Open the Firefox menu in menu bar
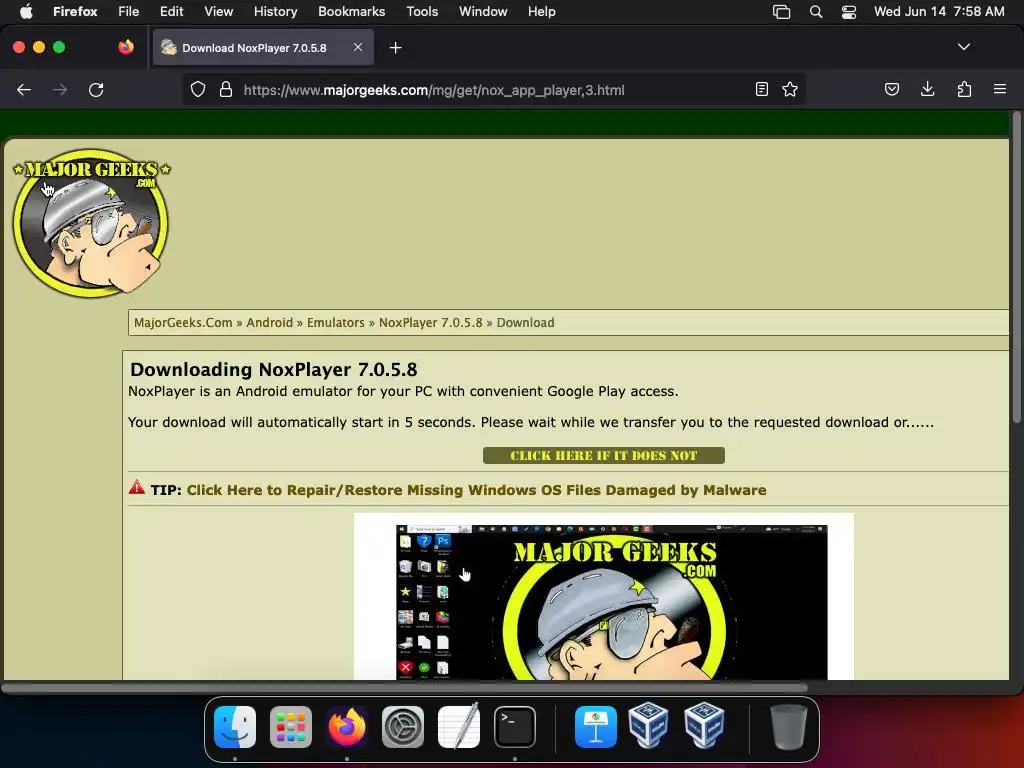Screen dimensions: 1024x768 (75, 12)
